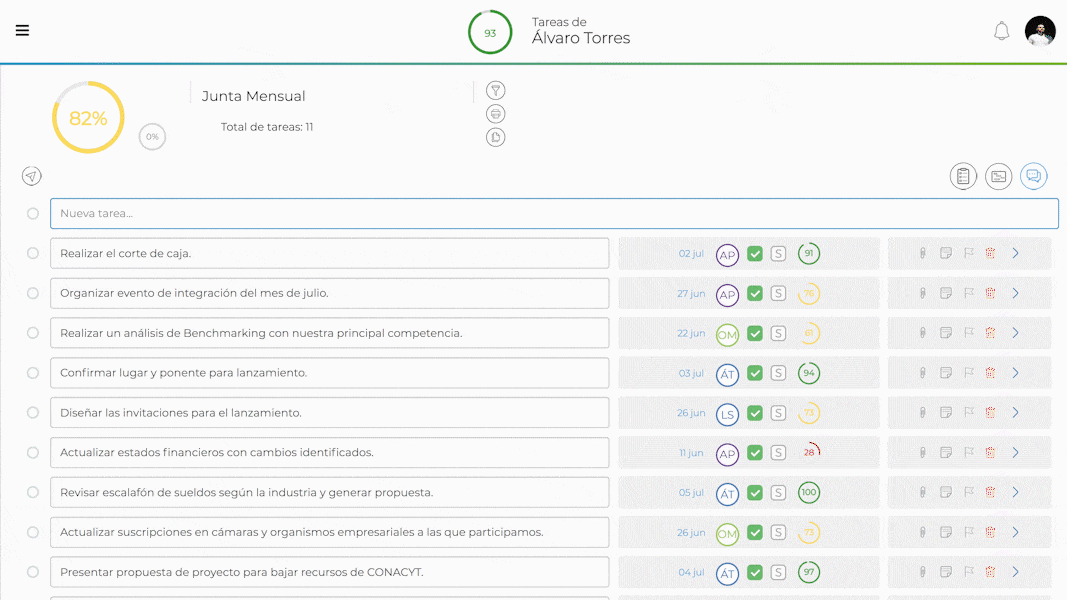Click the paper plane send icon
1067x600 pixels.
pyautogui.click(x=32, y=176)
